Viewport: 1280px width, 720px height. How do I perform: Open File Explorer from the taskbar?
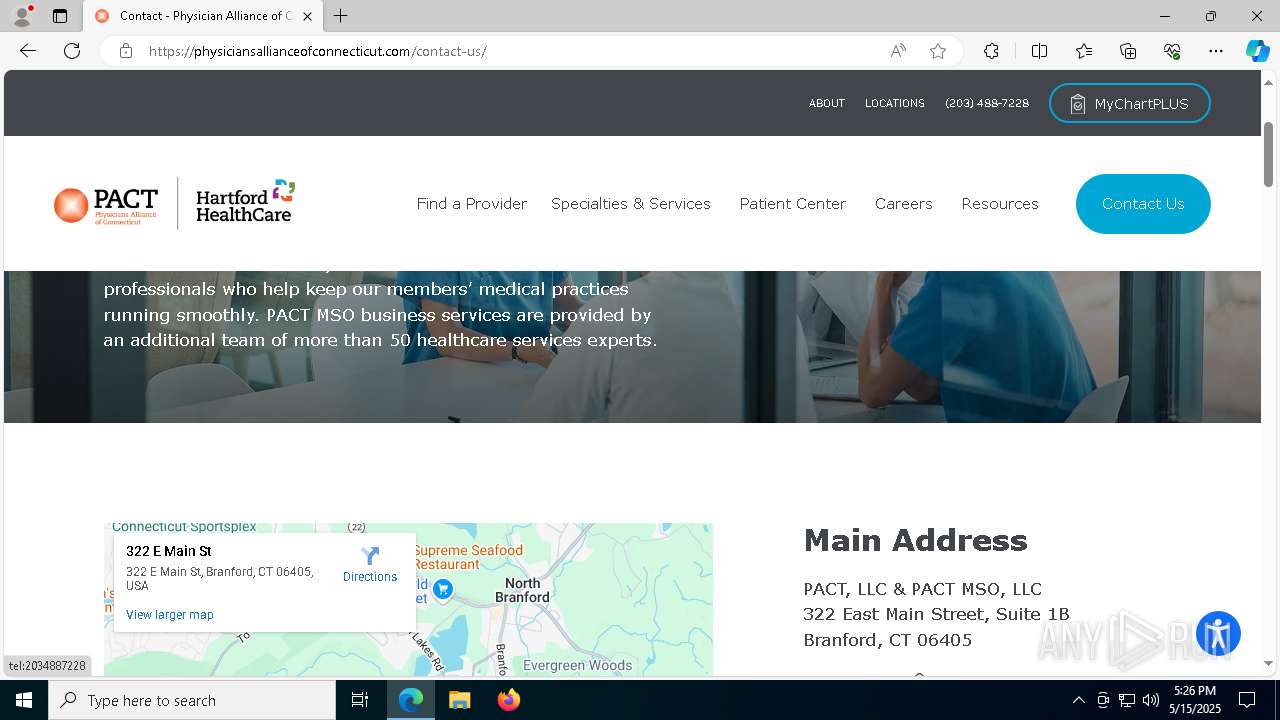pyautogui.click(x=459, y=700)
